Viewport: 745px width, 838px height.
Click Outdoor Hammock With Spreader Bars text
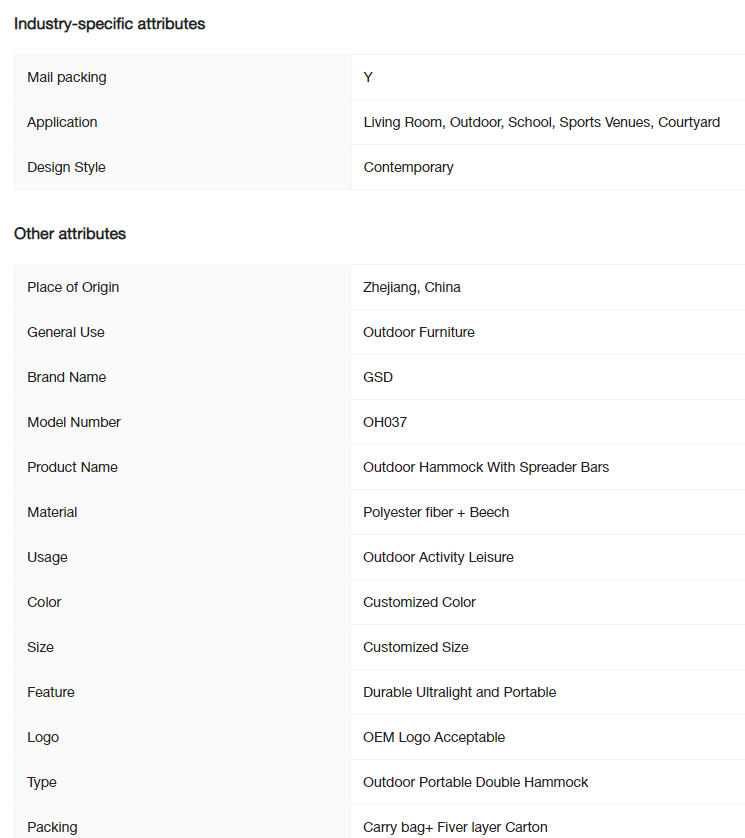(x=486, y=467)
